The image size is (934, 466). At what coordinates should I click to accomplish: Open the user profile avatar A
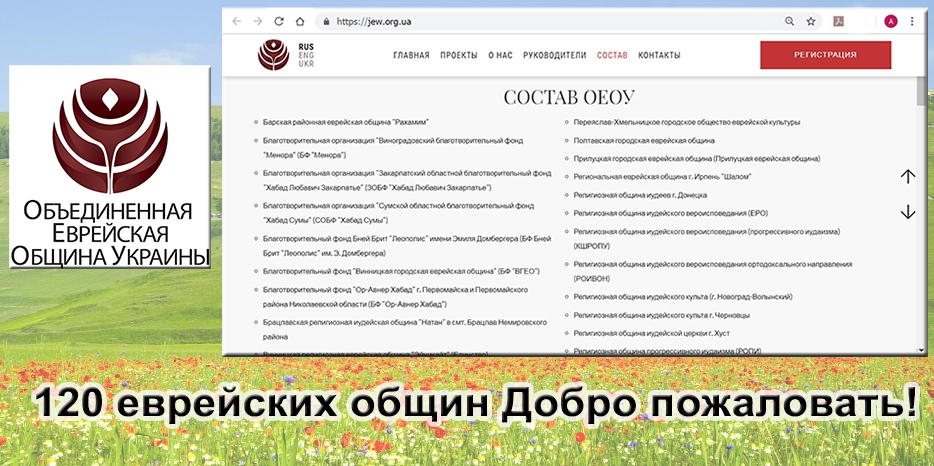pyautogui.click(x=891, y=21)
